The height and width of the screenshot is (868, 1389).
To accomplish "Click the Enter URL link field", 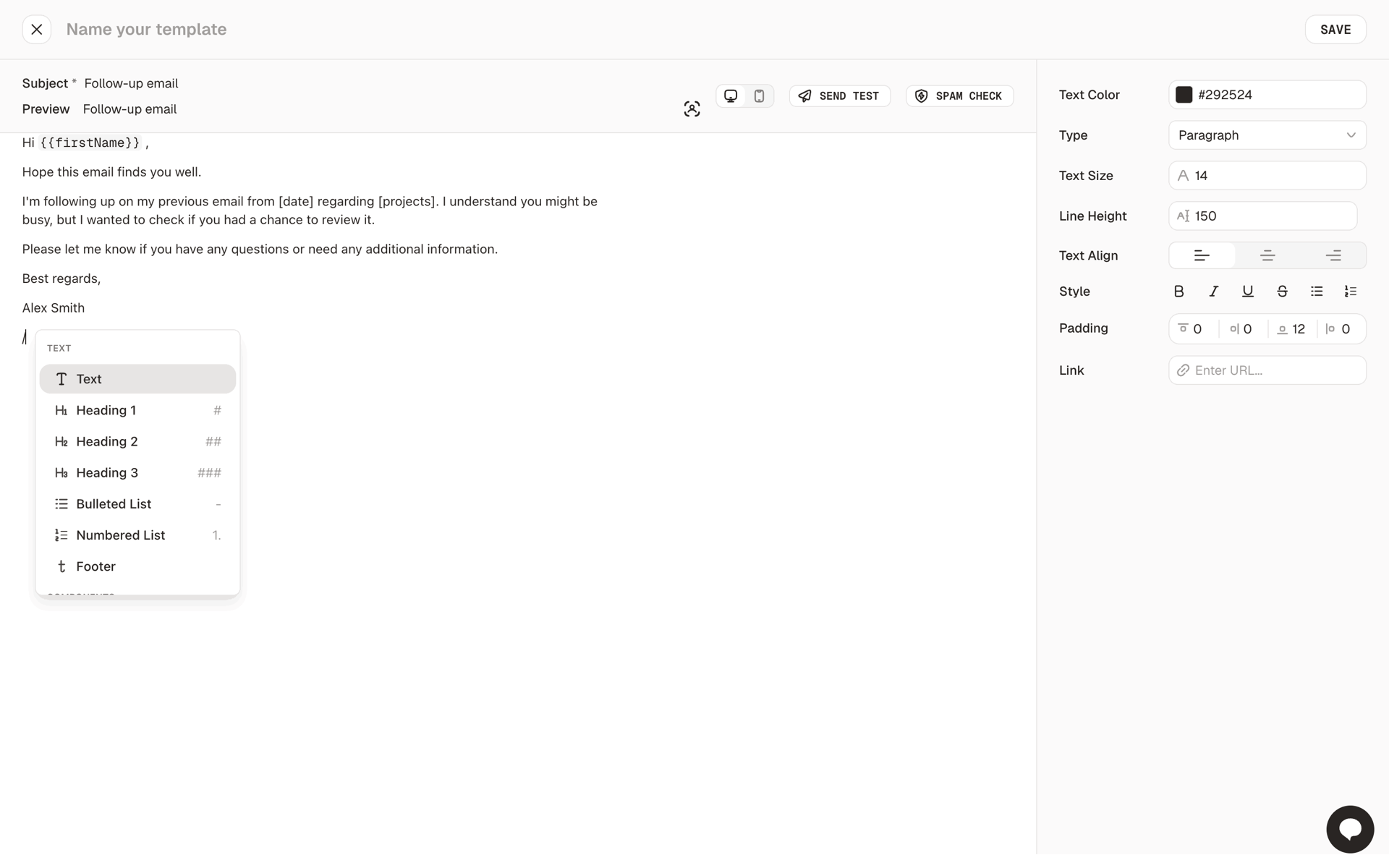I will pos(1267,370).
